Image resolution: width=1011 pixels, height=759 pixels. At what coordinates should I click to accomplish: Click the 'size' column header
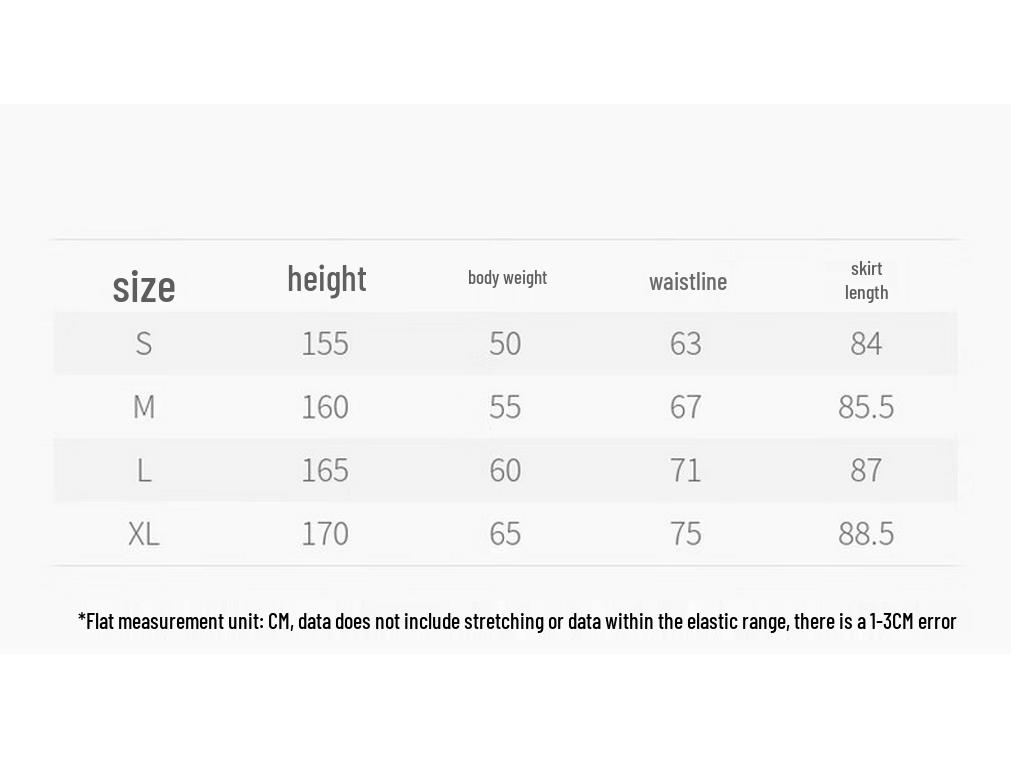click(144, 287)
